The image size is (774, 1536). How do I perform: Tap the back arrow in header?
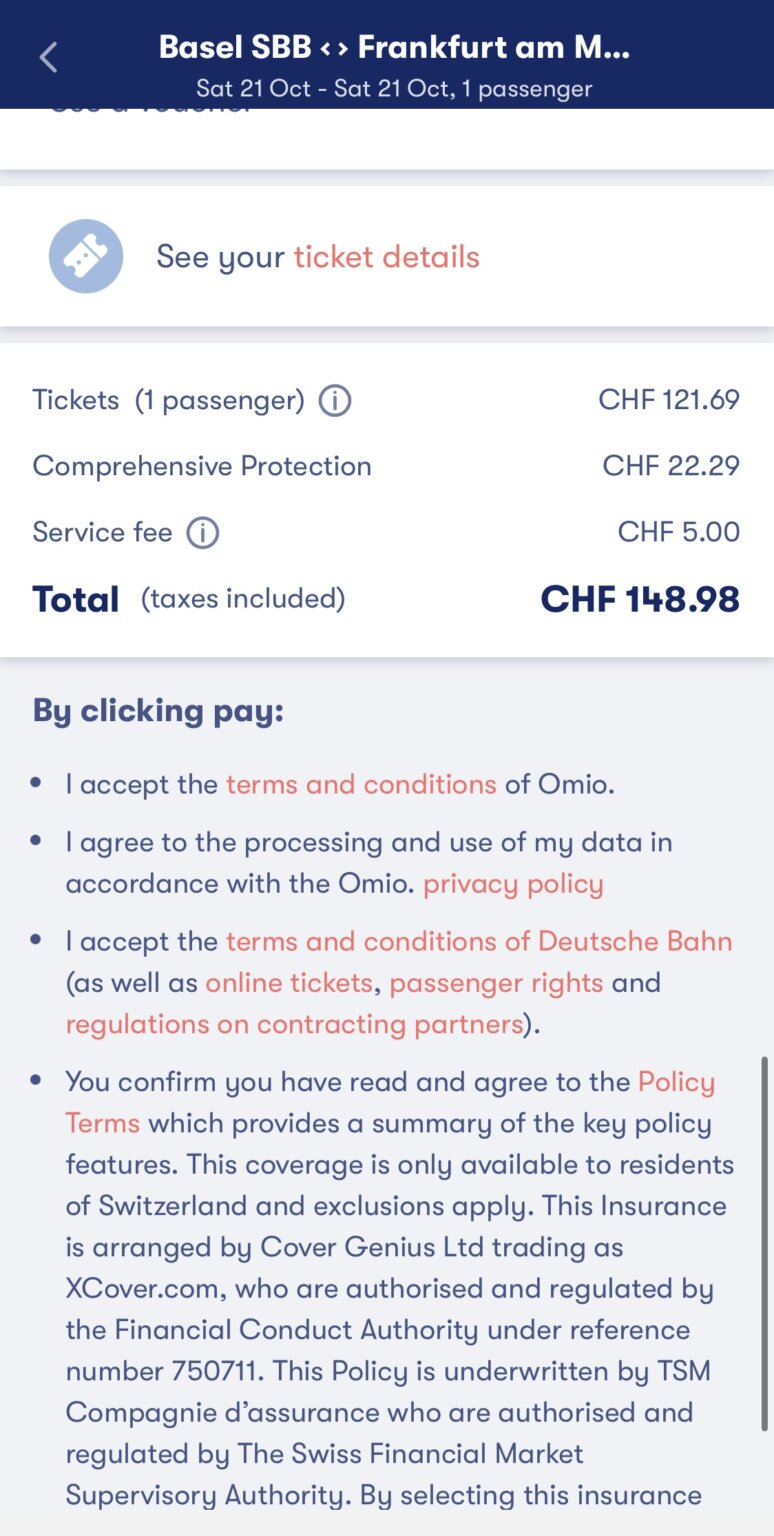tap(48, 58)
